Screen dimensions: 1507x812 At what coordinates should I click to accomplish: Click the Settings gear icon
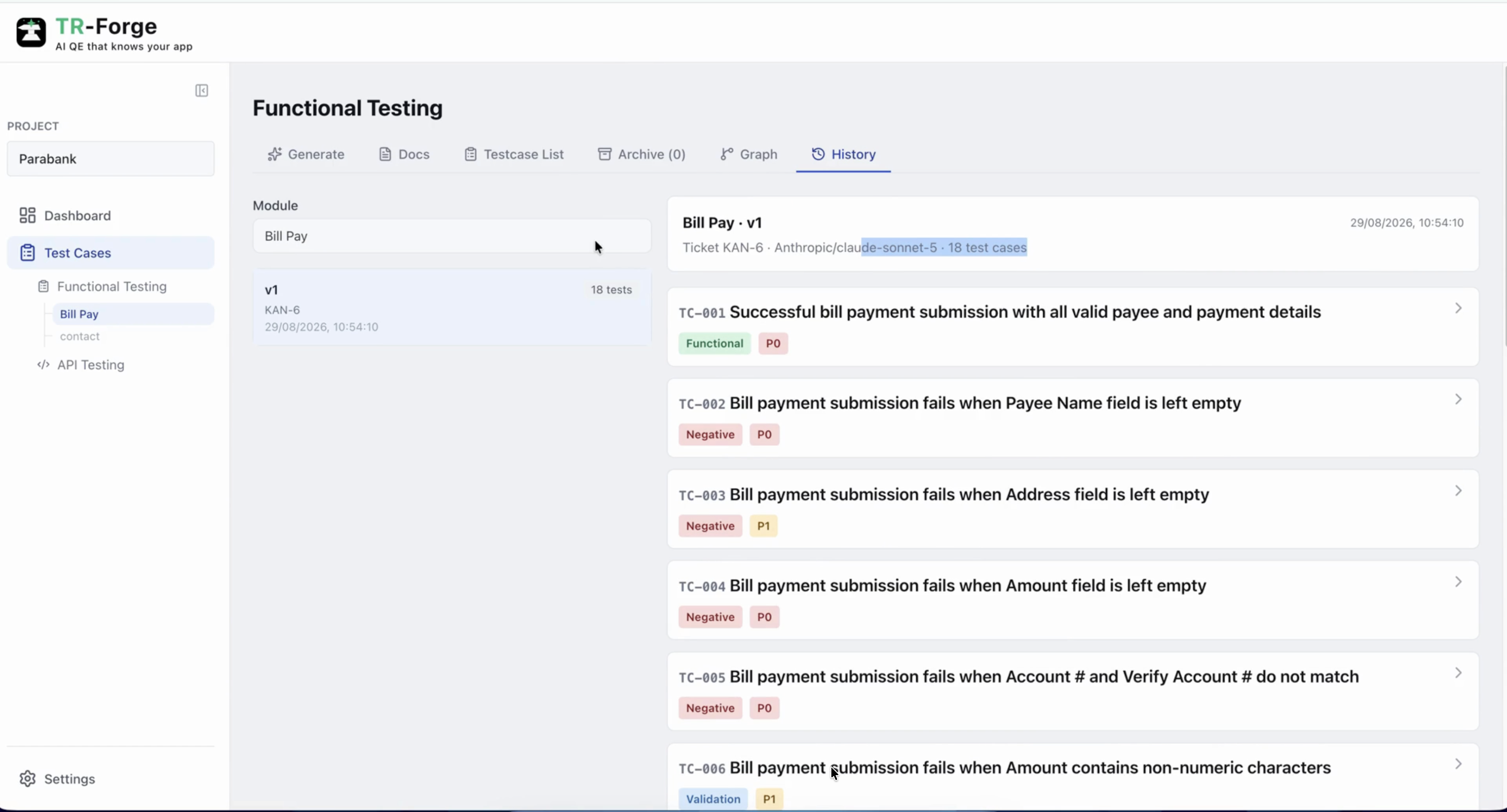[x=28, y=779]
